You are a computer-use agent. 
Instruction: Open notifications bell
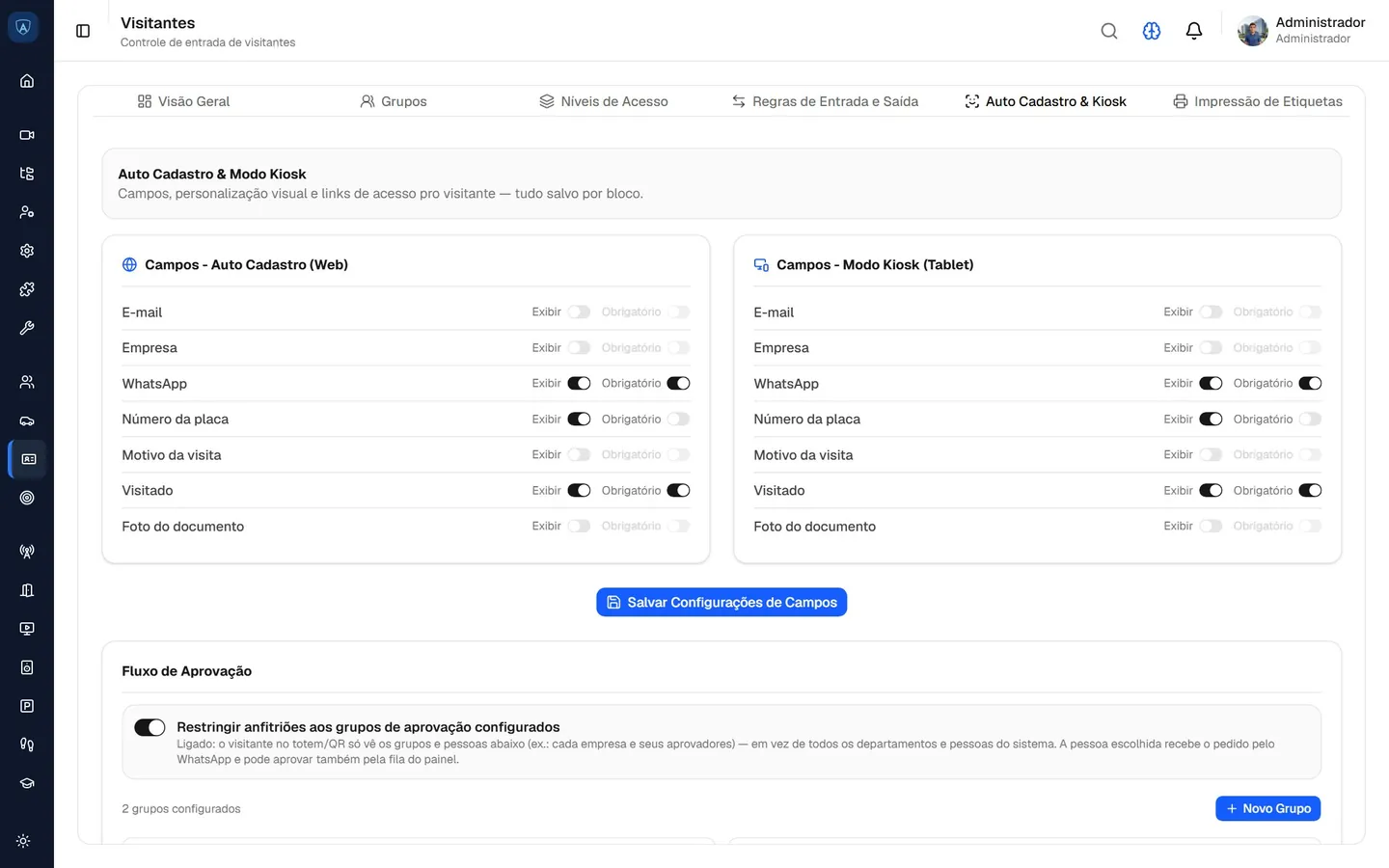point(1194,31)
